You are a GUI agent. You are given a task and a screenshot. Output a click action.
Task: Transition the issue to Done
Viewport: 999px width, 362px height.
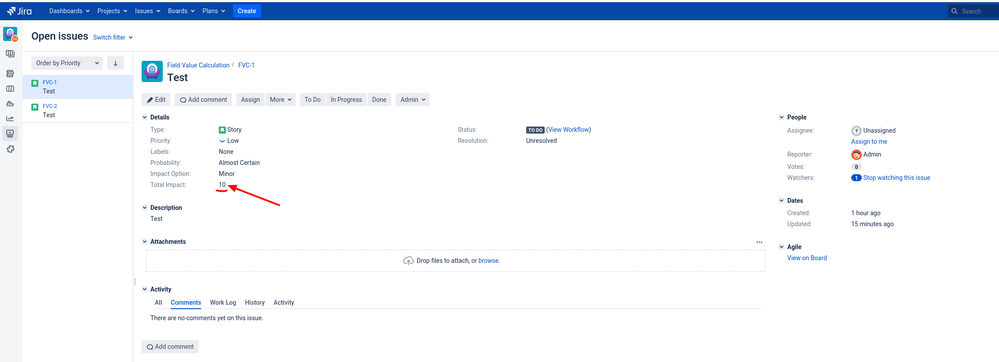pyautogui.click(x=379, y=100)
